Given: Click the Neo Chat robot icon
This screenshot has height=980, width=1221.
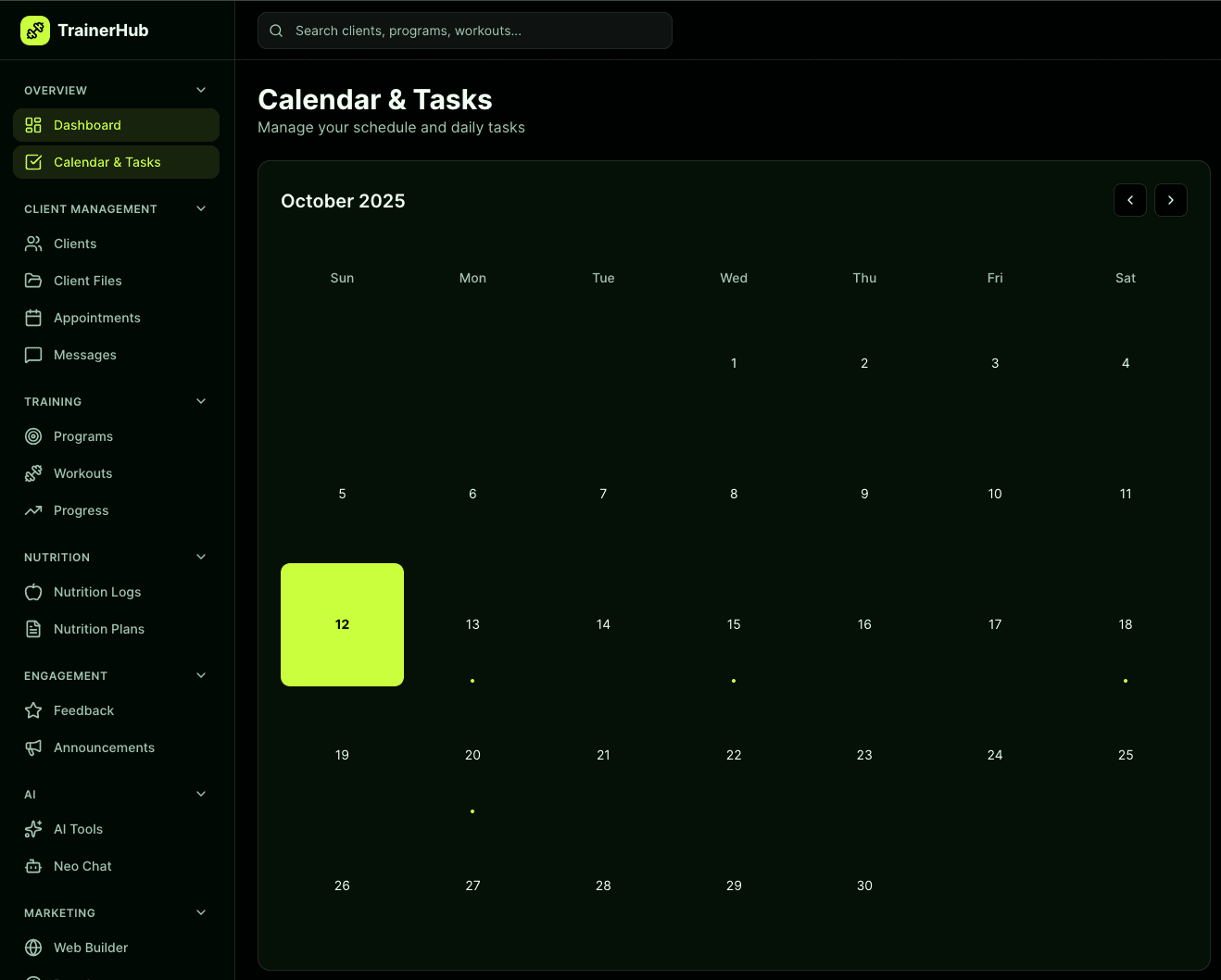Looking at the screenshot, I should tap(33, 865).
